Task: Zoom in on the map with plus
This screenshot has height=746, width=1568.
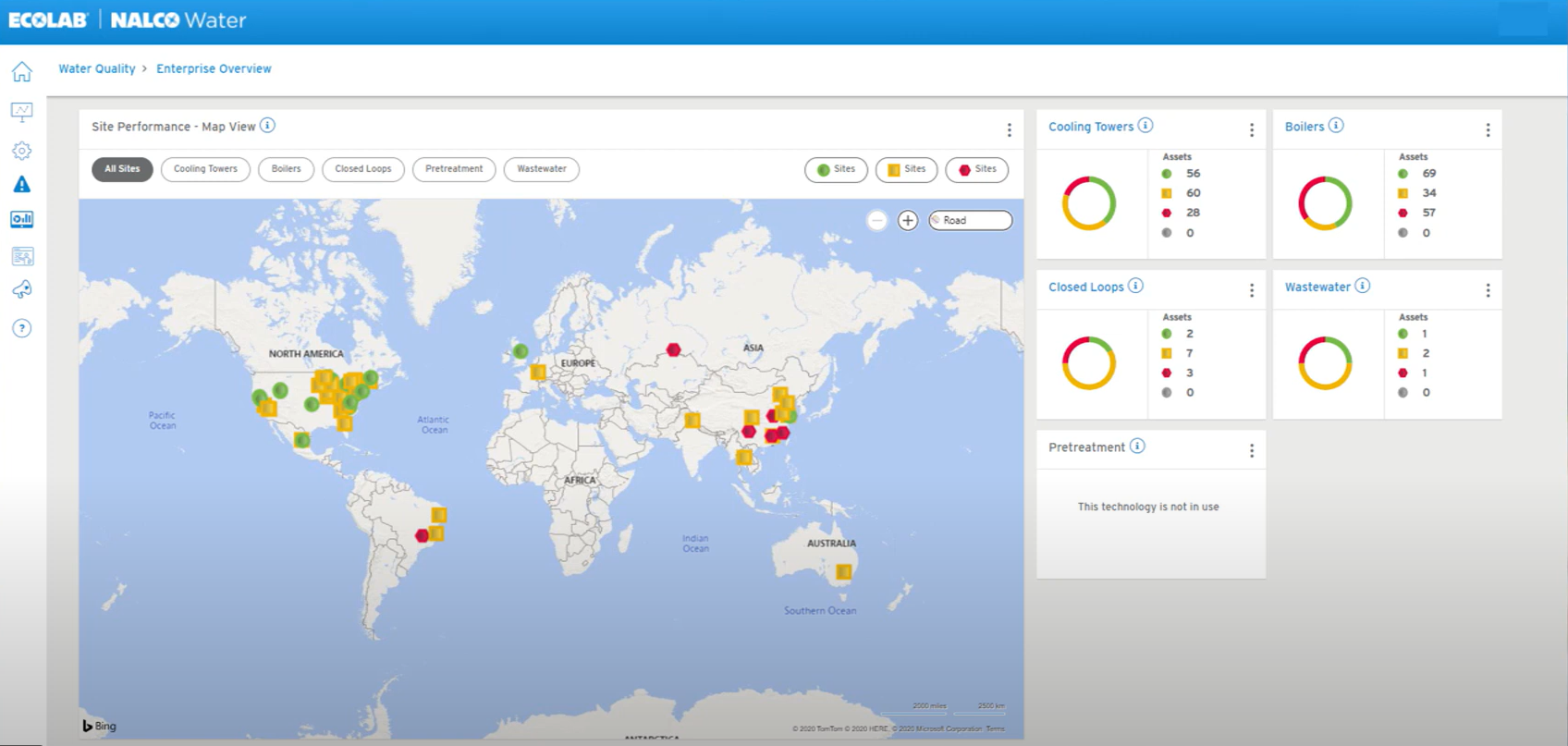Action: [908, 220]
